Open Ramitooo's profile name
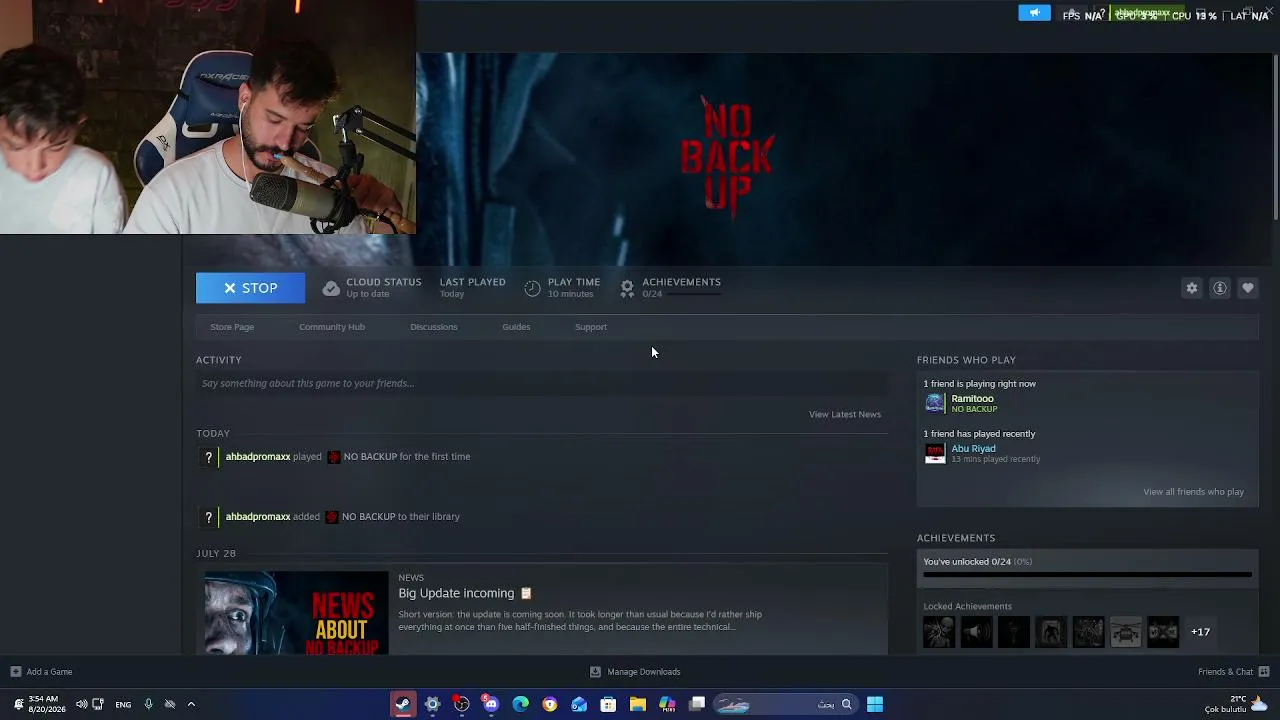The height and width of the screenshot is (720, 1280). pyautogui.click(x=972, y=399)
